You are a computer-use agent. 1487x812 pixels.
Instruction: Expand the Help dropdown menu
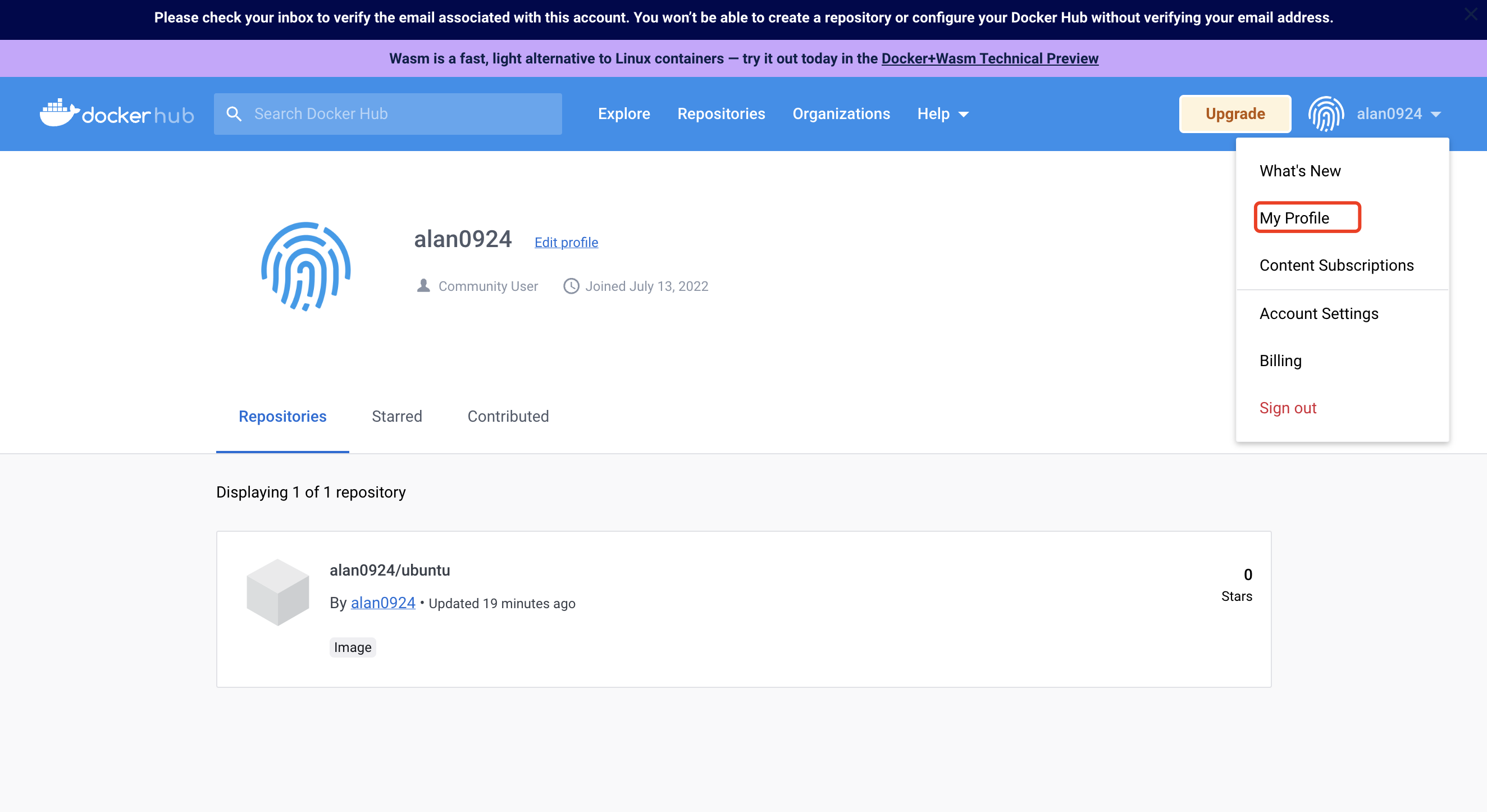[943, 113]
